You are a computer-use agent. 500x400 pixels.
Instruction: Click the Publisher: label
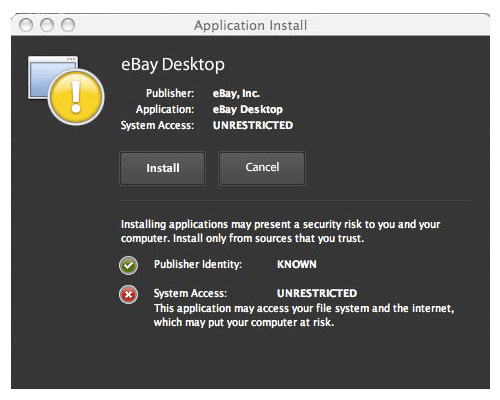pyautogui.click(x=170, y=93)
